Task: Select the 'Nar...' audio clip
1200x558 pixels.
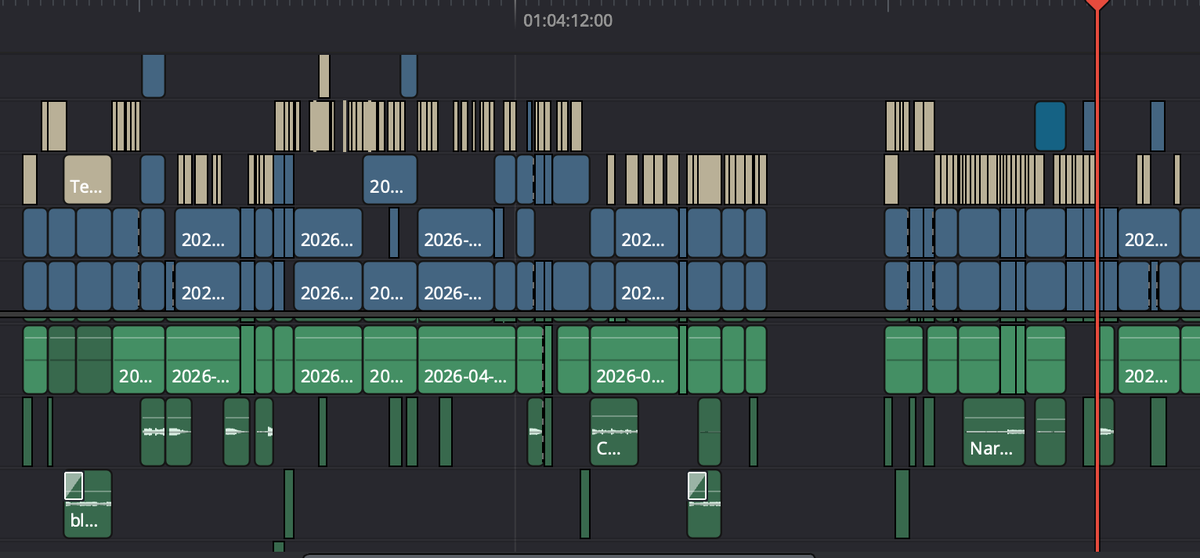Action: (x=994, y=432)
